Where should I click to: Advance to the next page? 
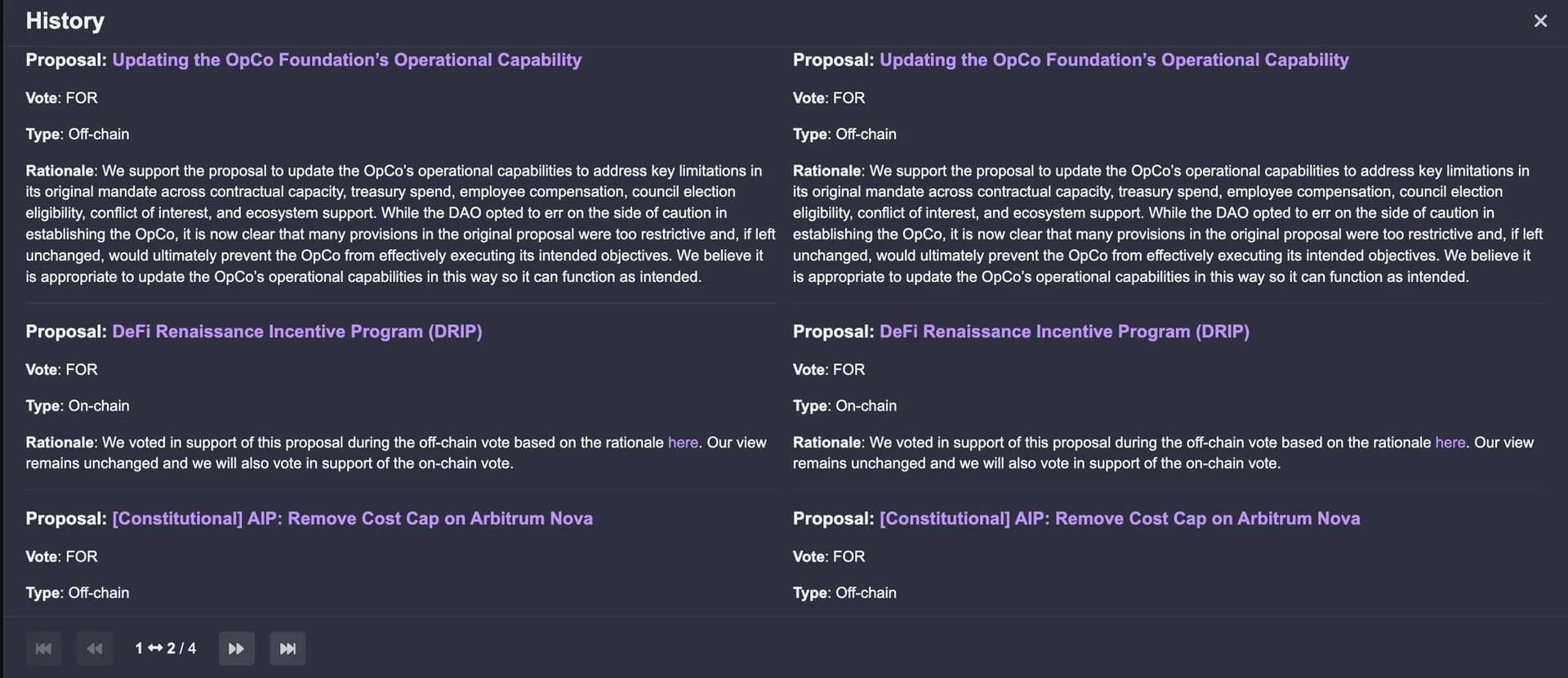236,649
